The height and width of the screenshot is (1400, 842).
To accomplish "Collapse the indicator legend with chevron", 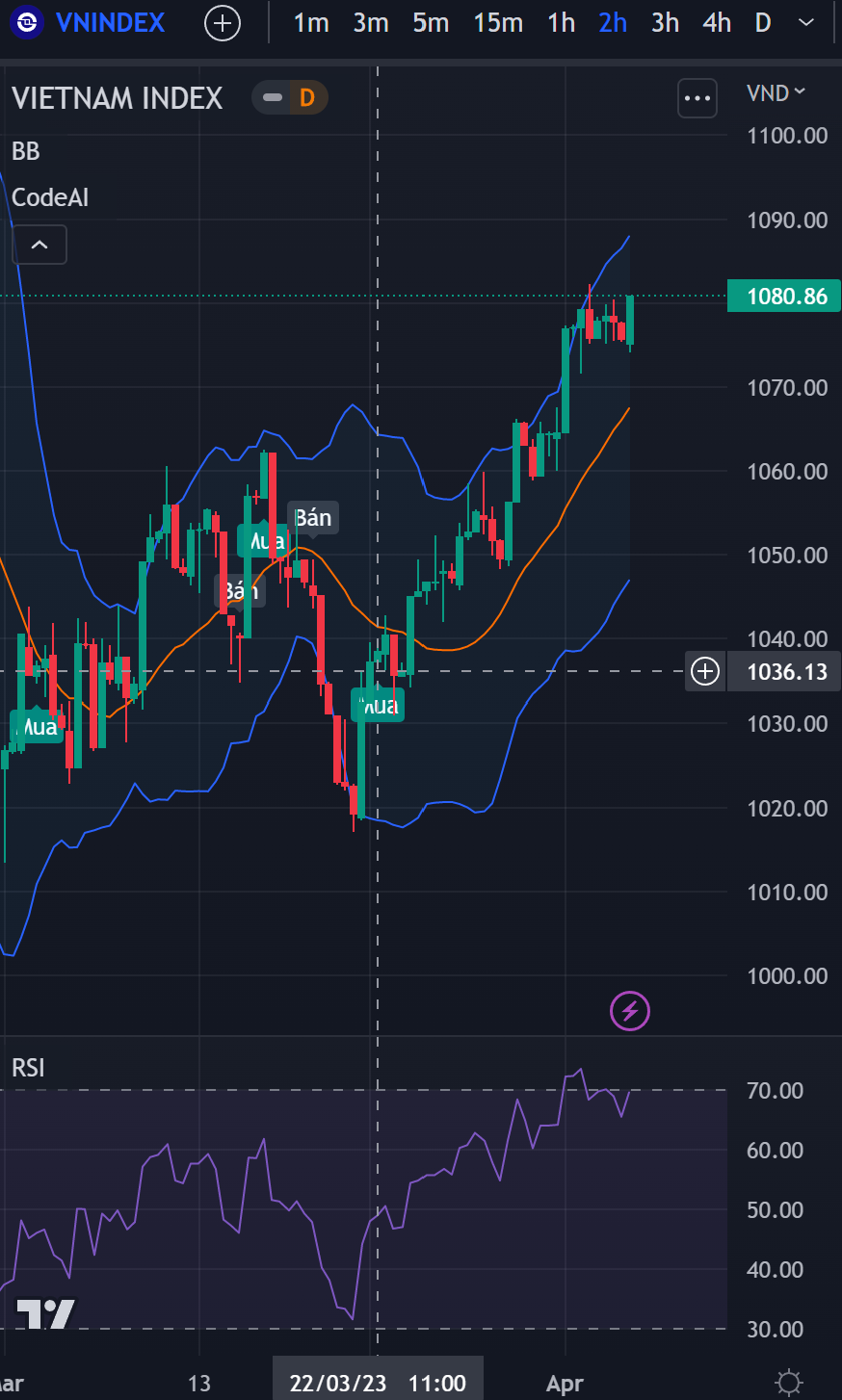I will (x=39, y=245).
